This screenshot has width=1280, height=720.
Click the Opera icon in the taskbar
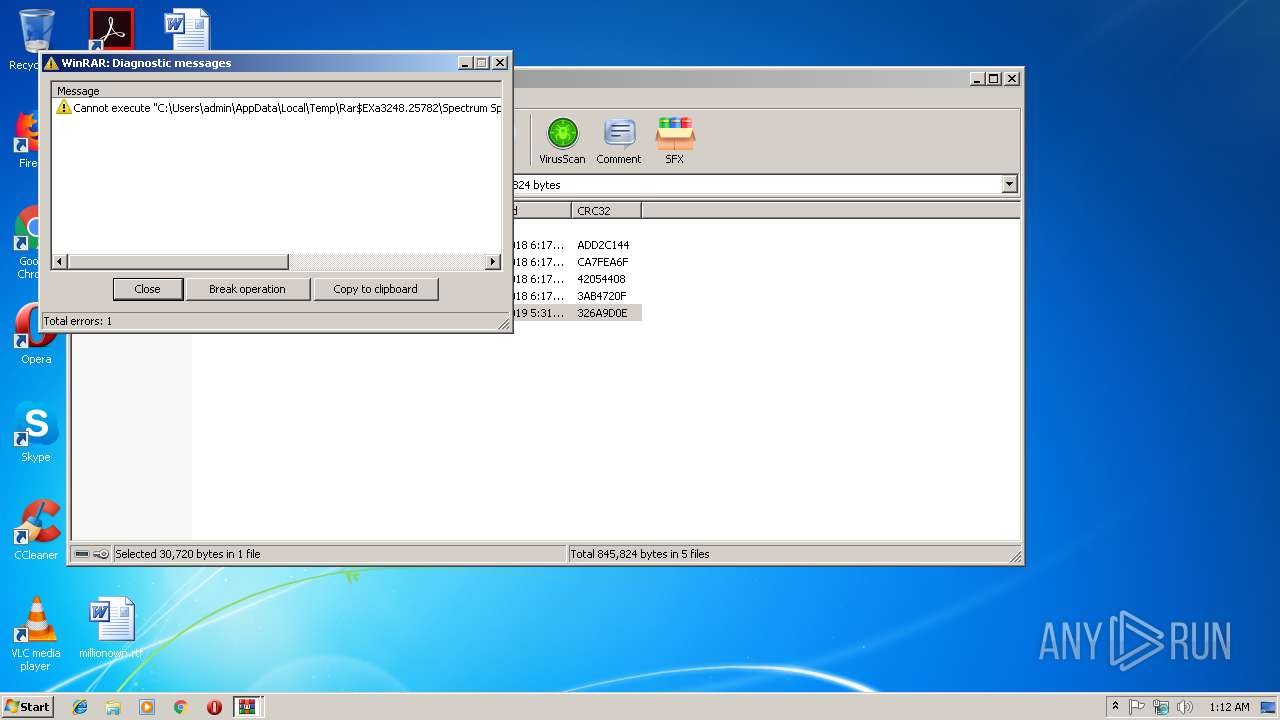(214, 707)
